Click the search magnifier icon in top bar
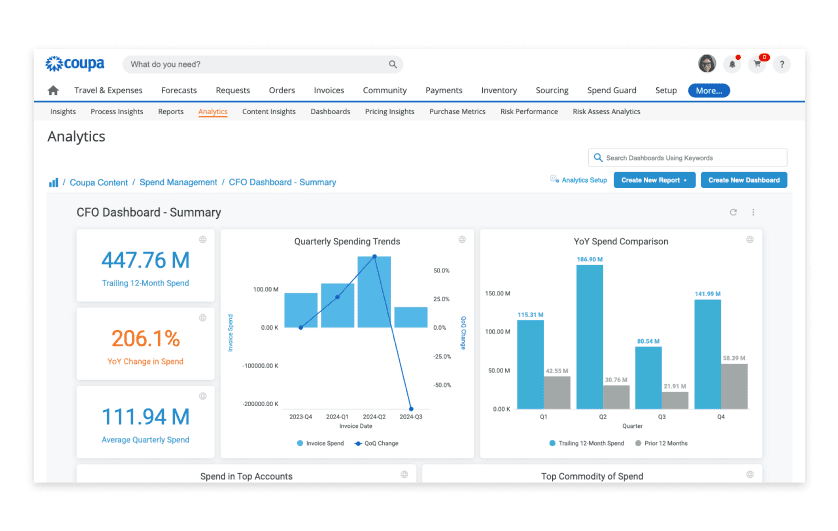838x531 pixels. [x=393, y=64]
